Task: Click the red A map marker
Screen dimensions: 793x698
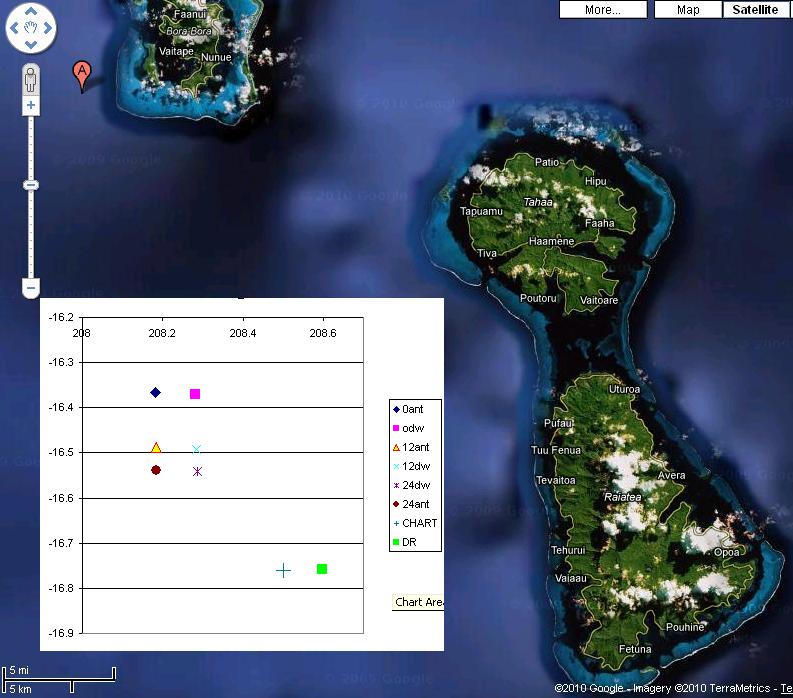Action: click(82, 73)
